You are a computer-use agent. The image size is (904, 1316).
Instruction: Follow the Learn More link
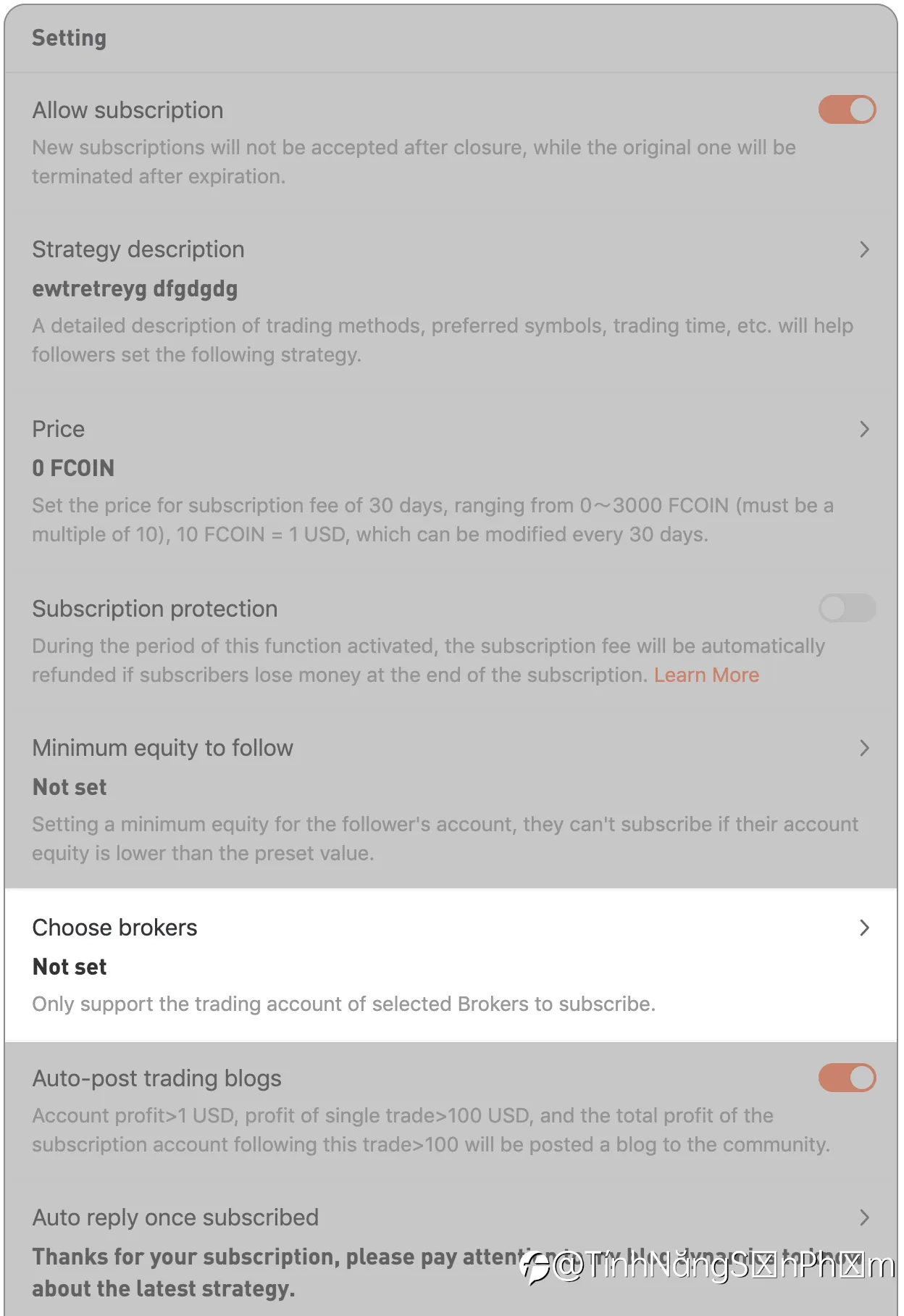[x=706, y=675]
